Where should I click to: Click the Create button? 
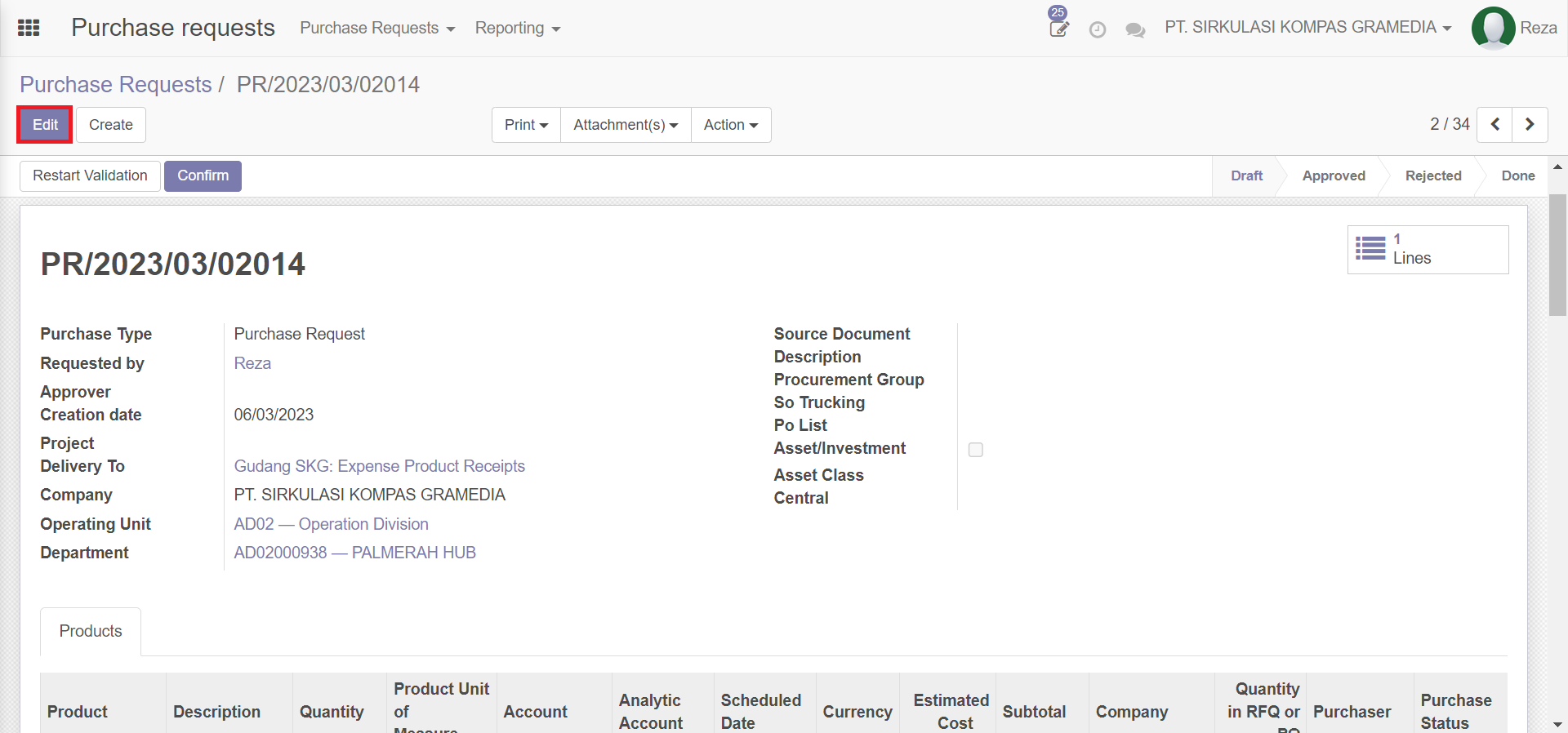tap(111, 125)
